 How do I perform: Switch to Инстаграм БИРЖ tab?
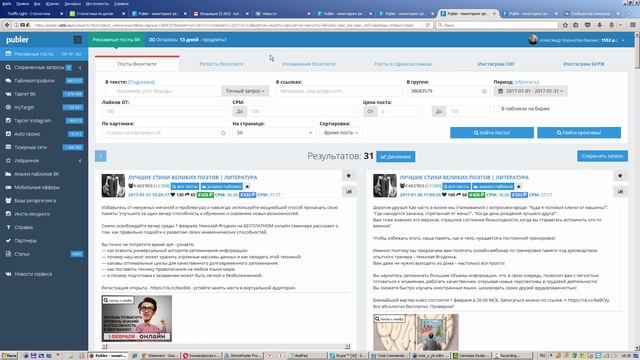click(x=584, y=64)
